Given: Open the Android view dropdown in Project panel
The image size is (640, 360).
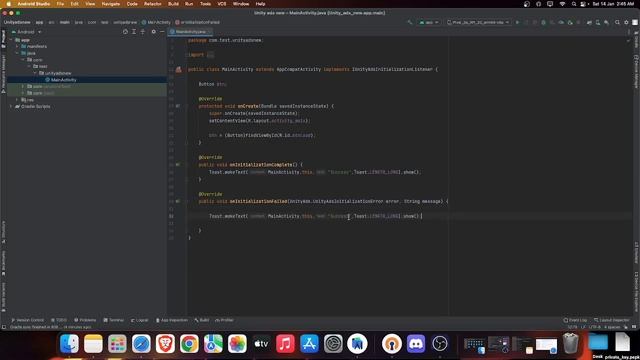Looking at the screenshot, I should coord(27,32).
